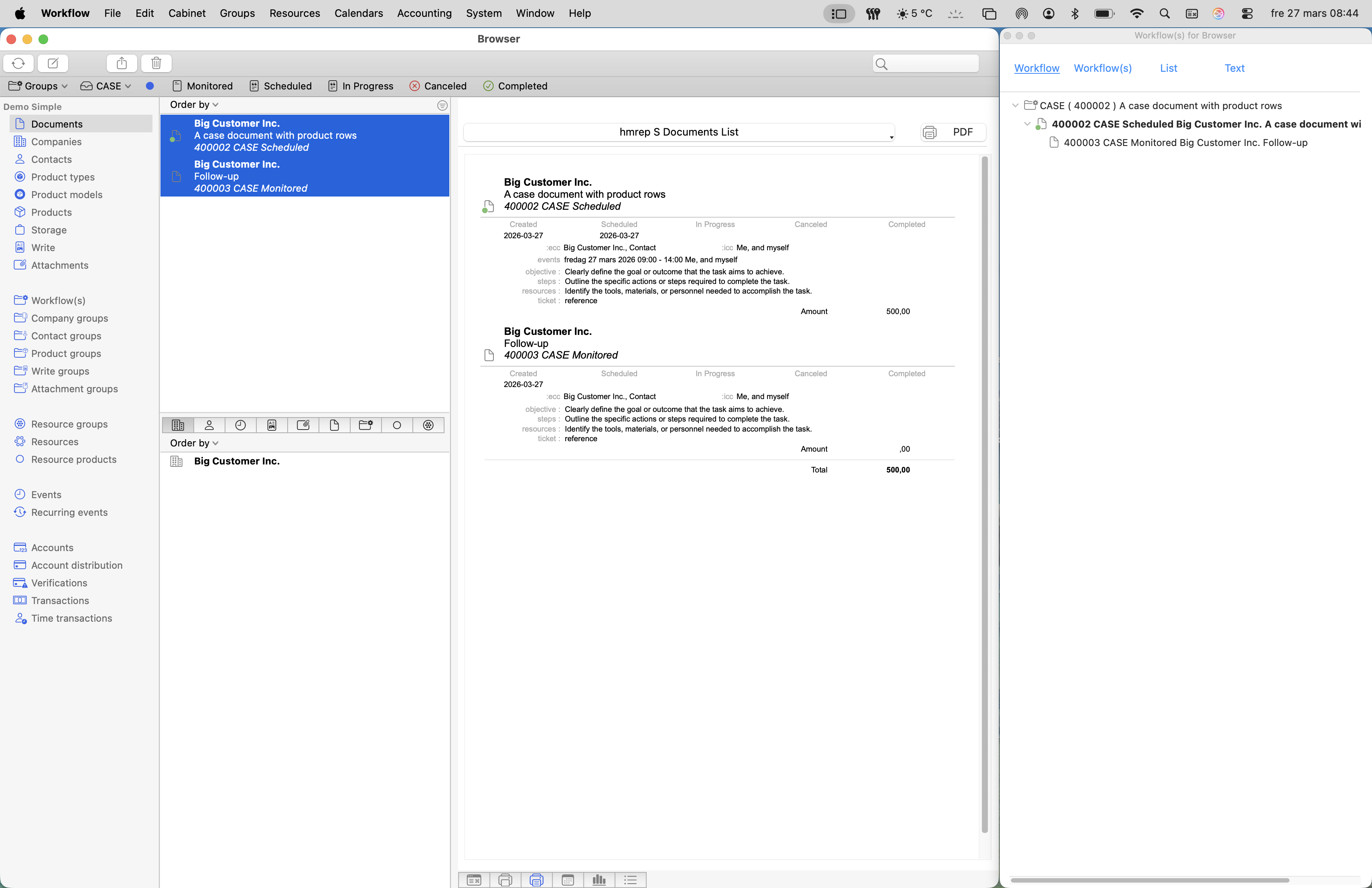Open the Accounting menu
Image resolution: width=1372 pixels, height=888 pixels.
click(424, 13)
